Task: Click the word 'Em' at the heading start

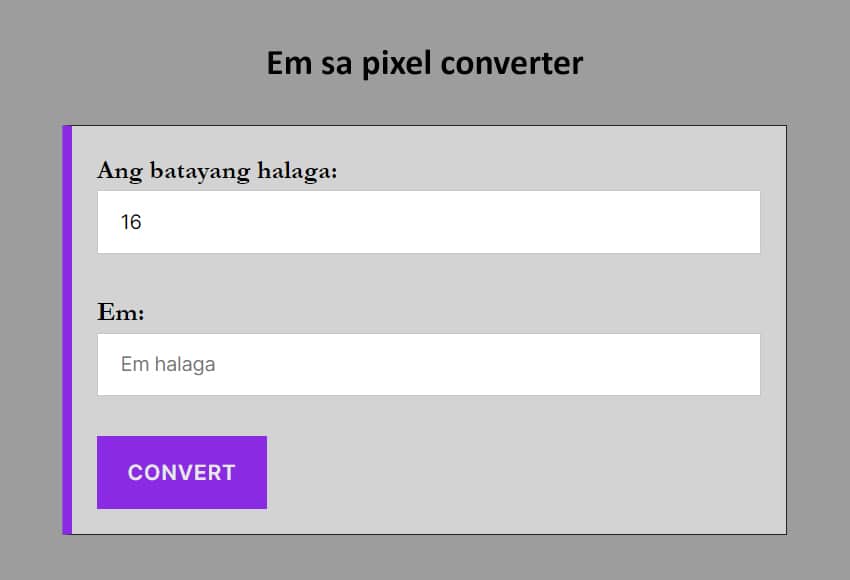Action: [x=286, y=64]
